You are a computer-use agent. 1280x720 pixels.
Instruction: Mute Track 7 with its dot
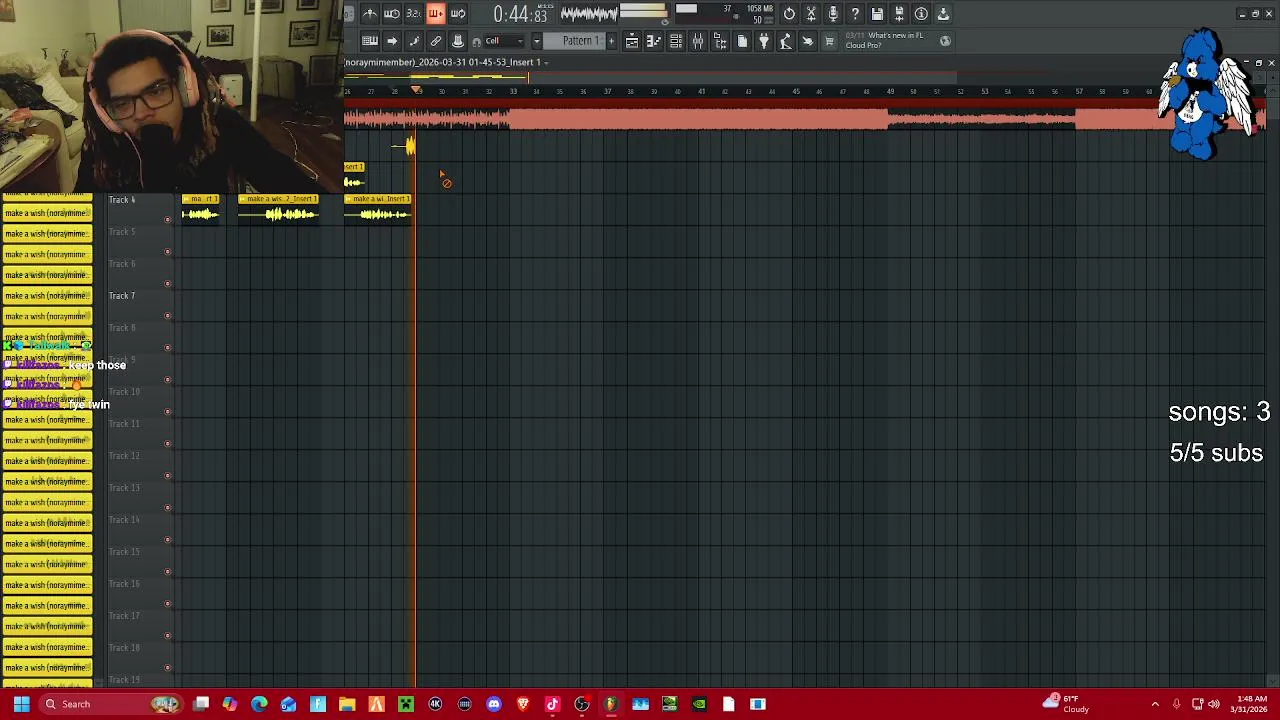click(x=168, y=316)
